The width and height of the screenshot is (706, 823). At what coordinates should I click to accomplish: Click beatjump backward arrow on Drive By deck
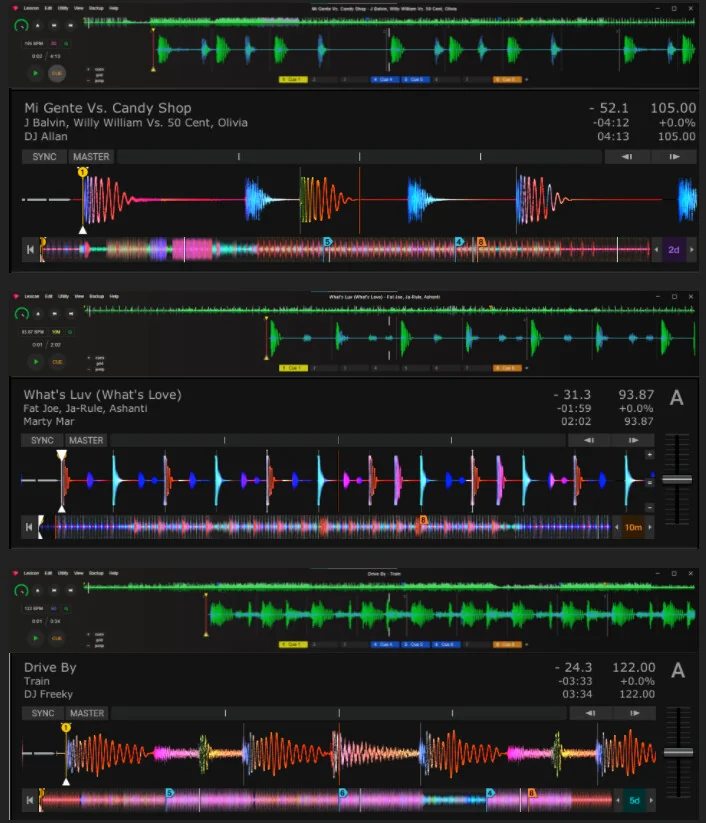[x=591, y=713]
